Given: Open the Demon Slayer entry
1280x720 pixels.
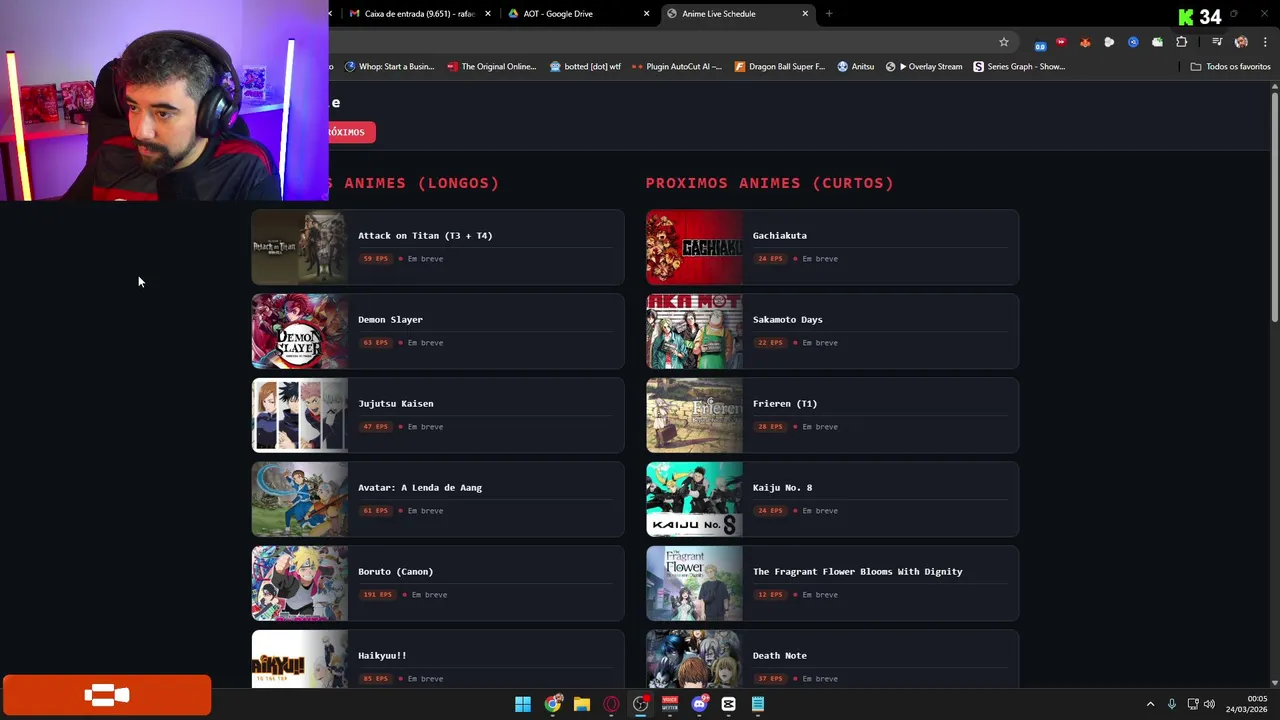Looking at the screenshot, I should [438, 331].
